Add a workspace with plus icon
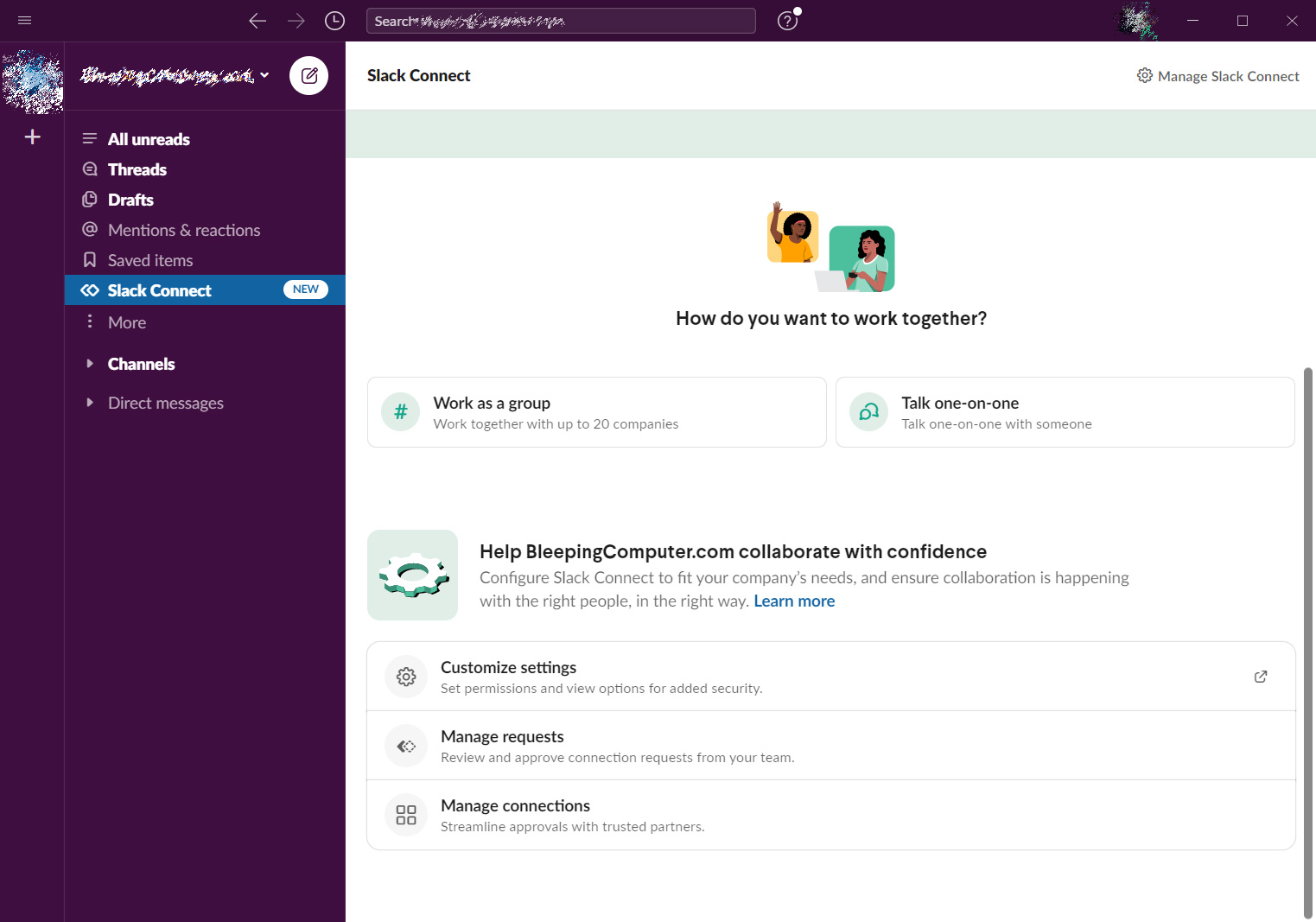This screenshot has height=922, width=1316. point(33,137)
